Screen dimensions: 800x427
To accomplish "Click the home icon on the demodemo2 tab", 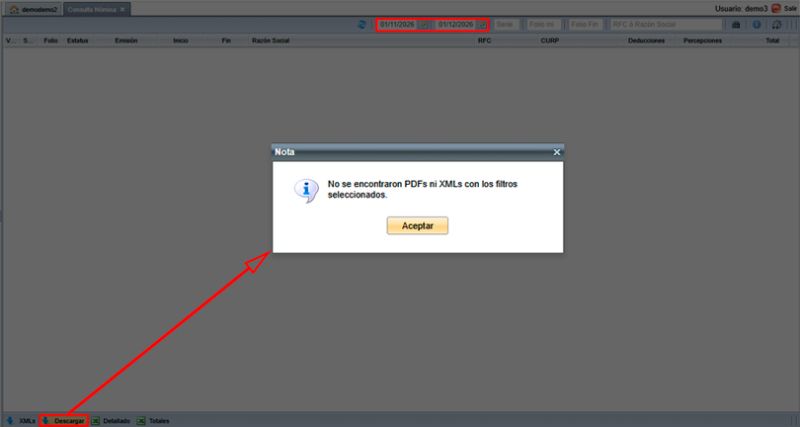I will (x=14, y=10).
